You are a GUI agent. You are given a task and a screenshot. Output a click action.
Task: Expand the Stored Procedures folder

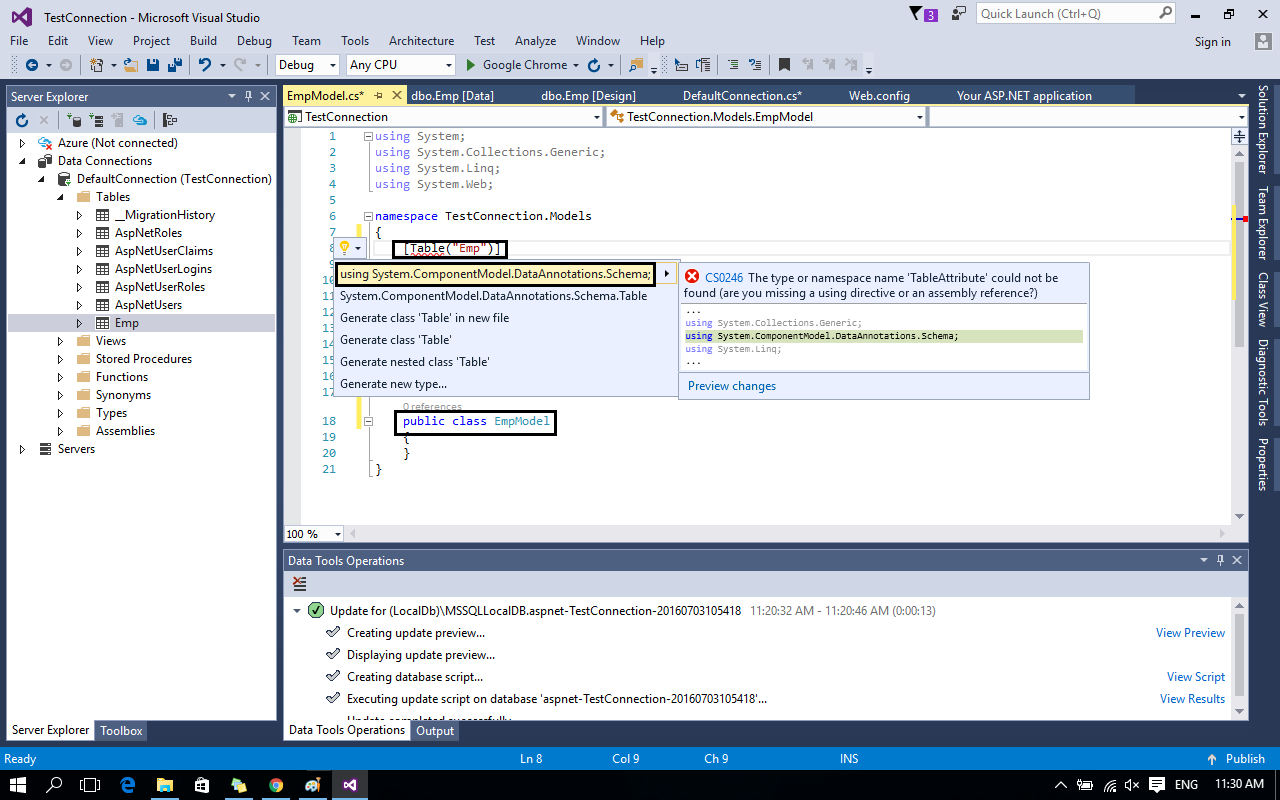pos(61,359)
